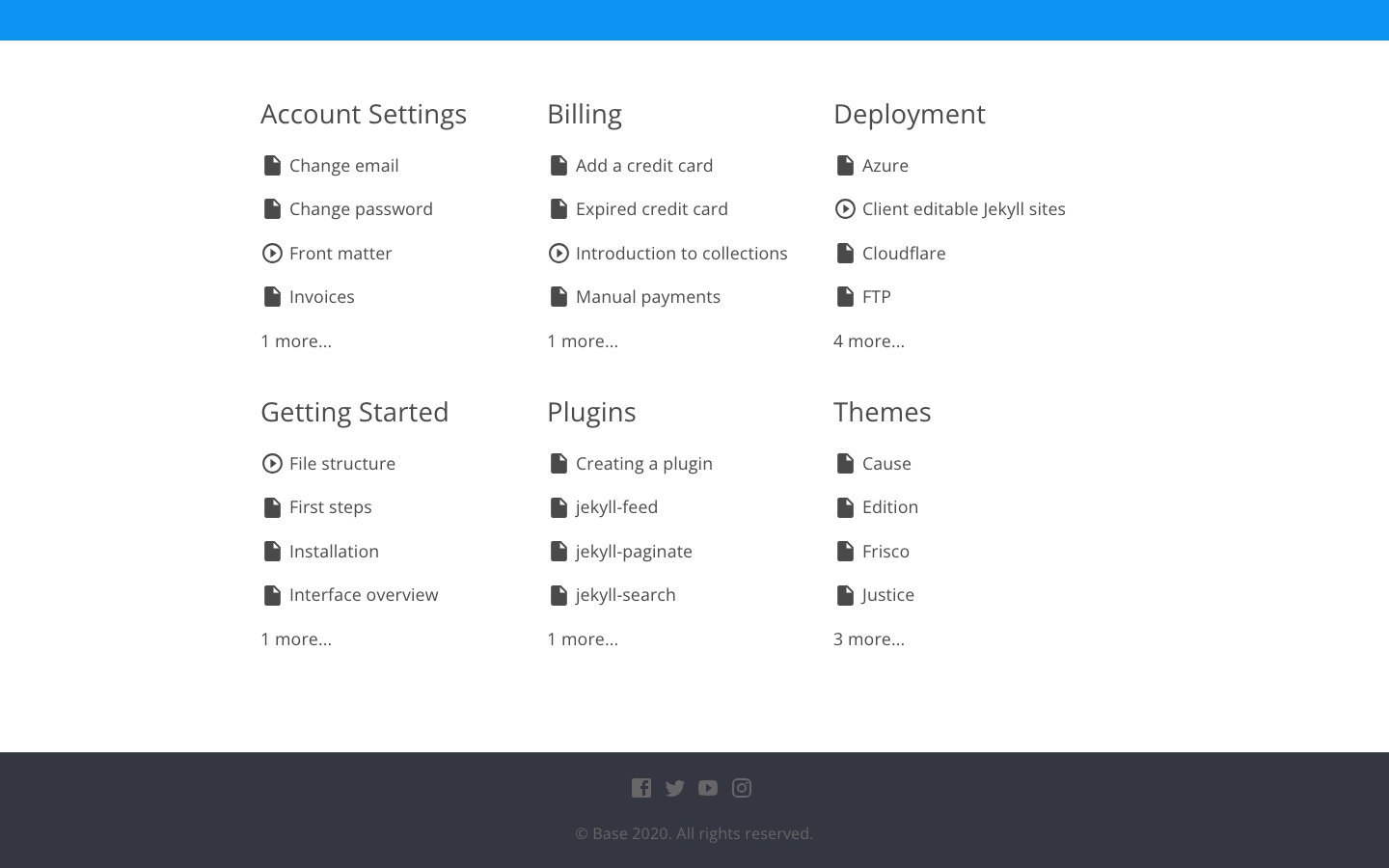
Task: Click the document icon beside First steps
Action: coord(272,507)
